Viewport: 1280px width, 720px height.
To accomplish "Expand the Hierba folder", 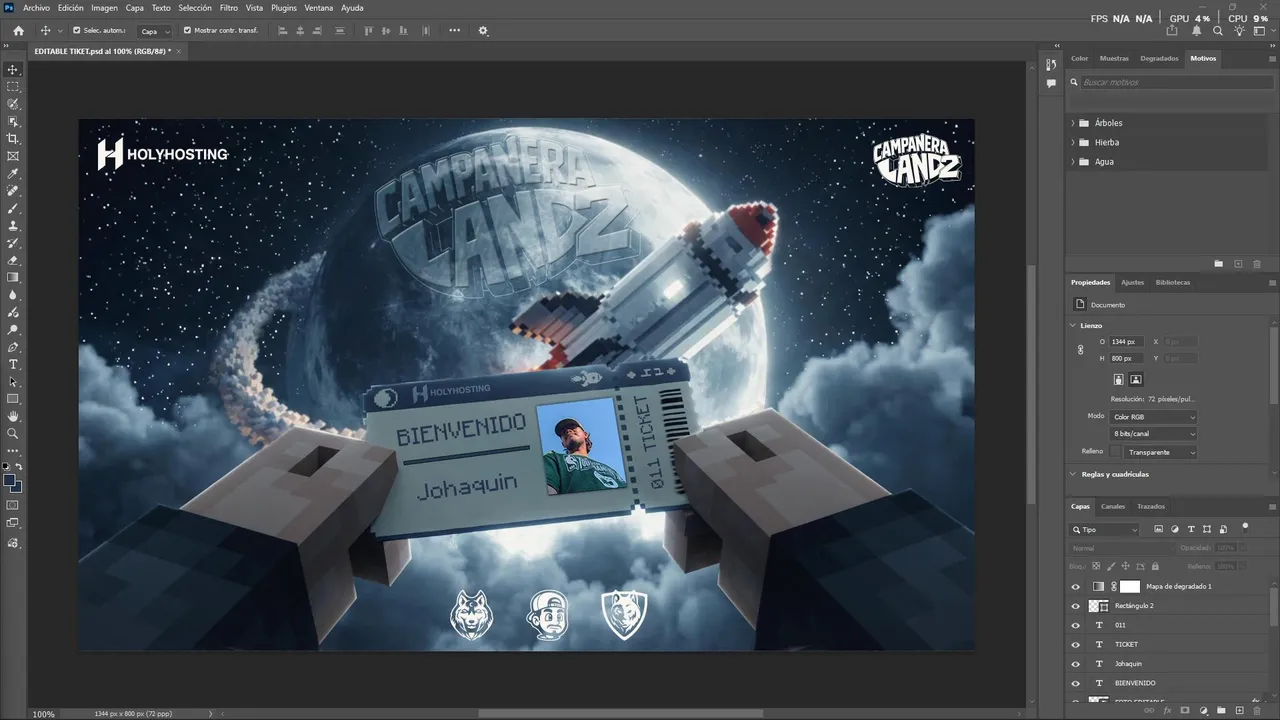I will [x=1073, y=142].
